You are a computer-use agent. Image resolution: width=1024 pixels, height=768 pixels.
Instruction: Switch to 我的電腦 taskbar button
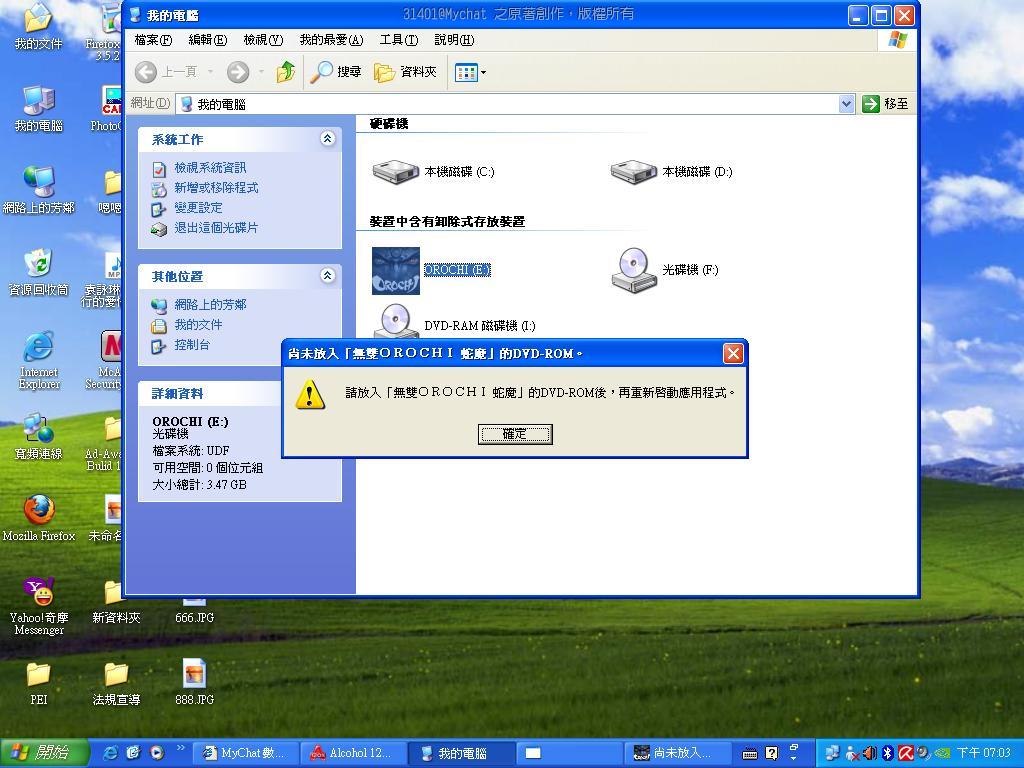pos(461,753)
